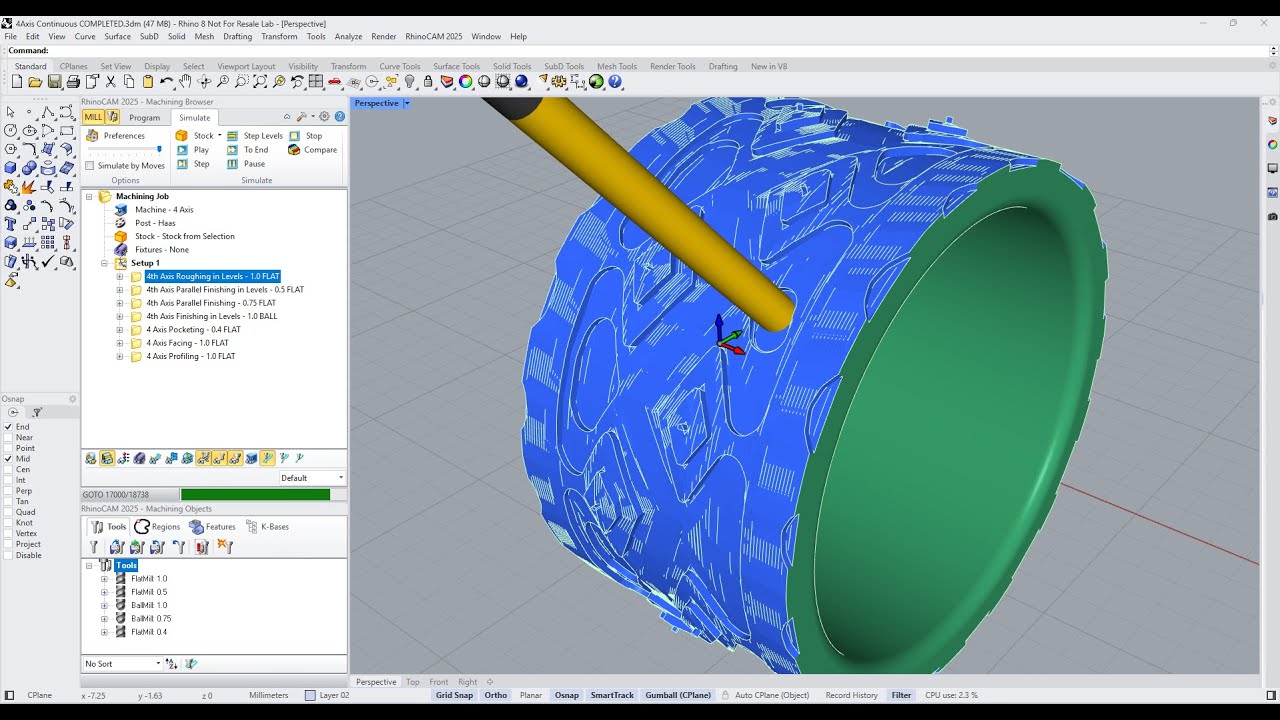
Task: Click the blue Help question mark toolbar icon
Action: pyautogui.click(x=615, y=82)
